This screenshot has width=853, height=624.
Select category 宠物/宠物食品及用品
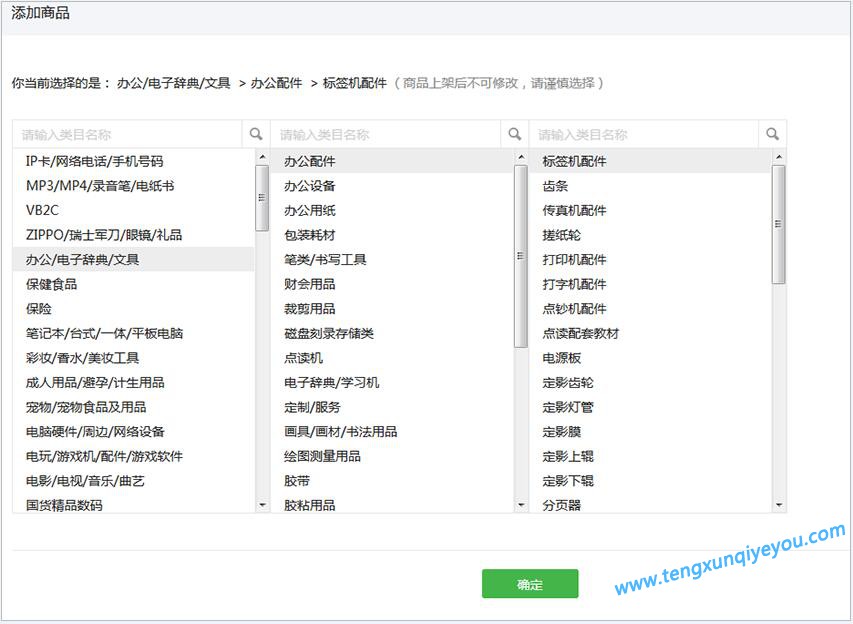click(134, 406)
